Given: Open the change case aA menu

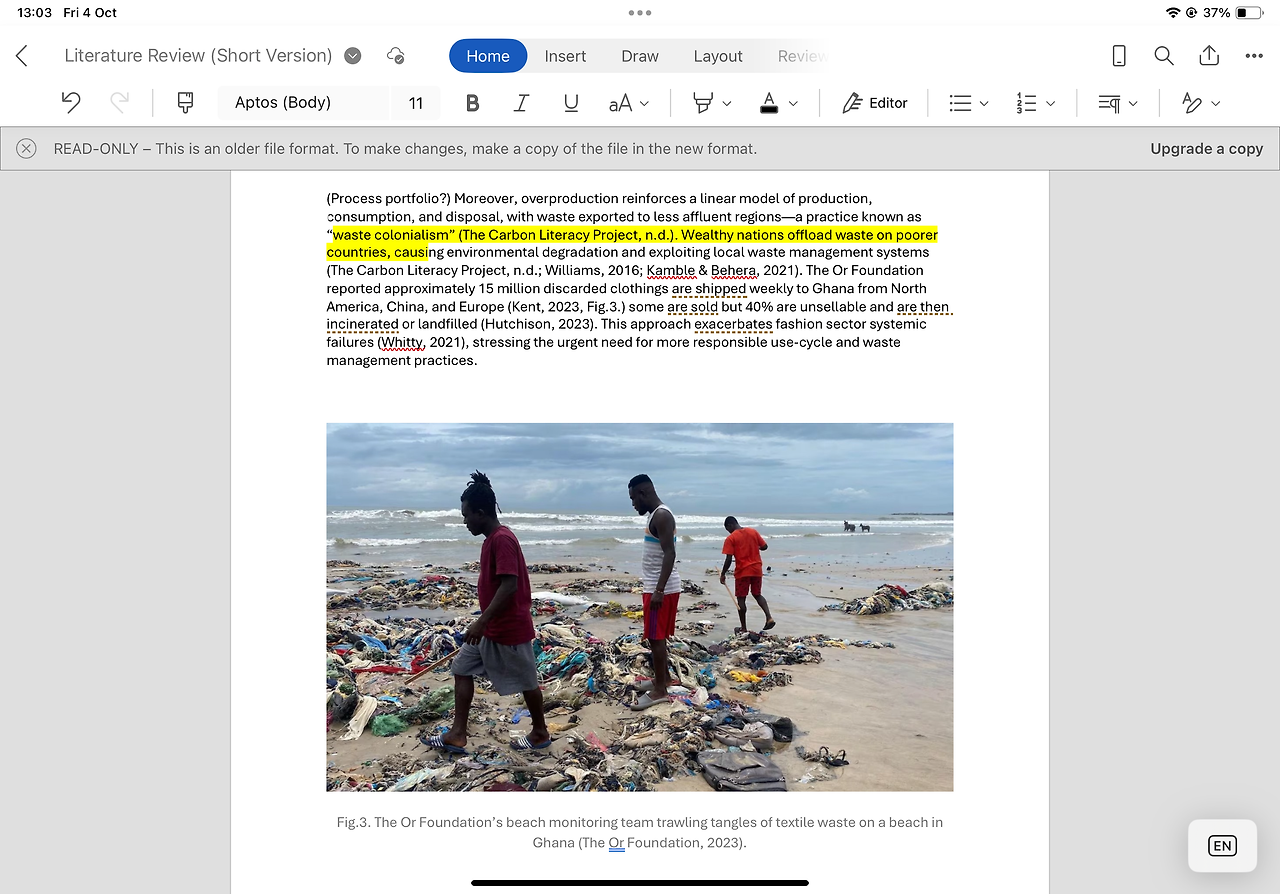Looking at the screenshot, I should pyautogui.click(x=629, y=103).
